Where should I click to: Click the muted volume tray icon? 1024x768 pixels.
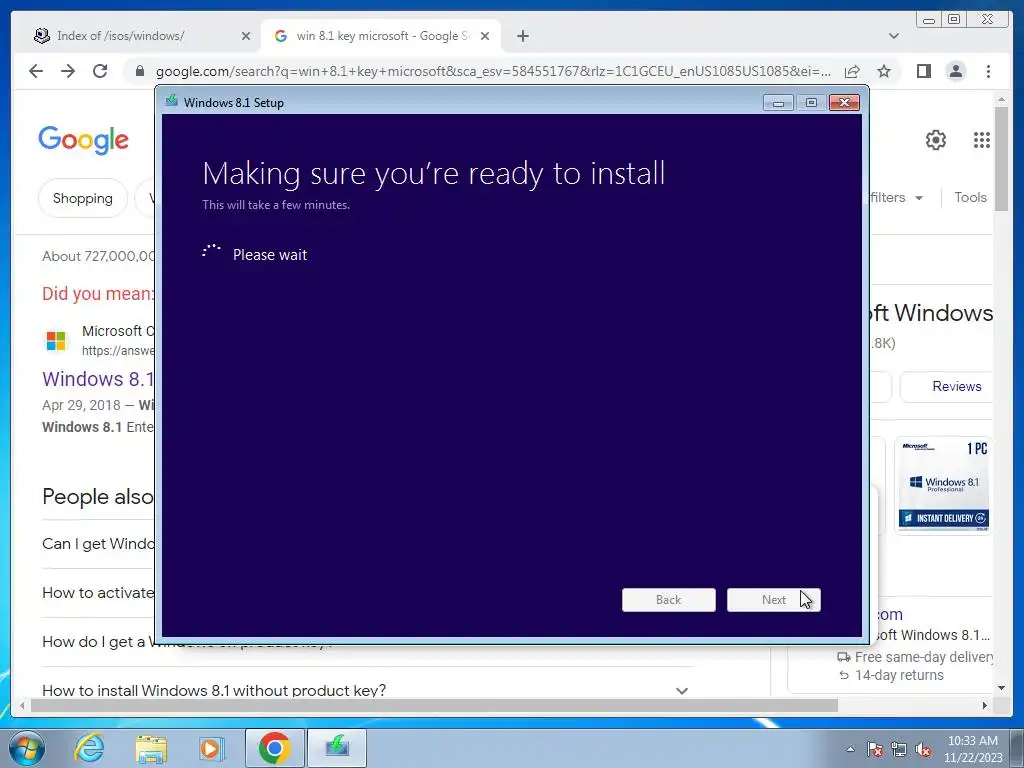pos(923,749)
